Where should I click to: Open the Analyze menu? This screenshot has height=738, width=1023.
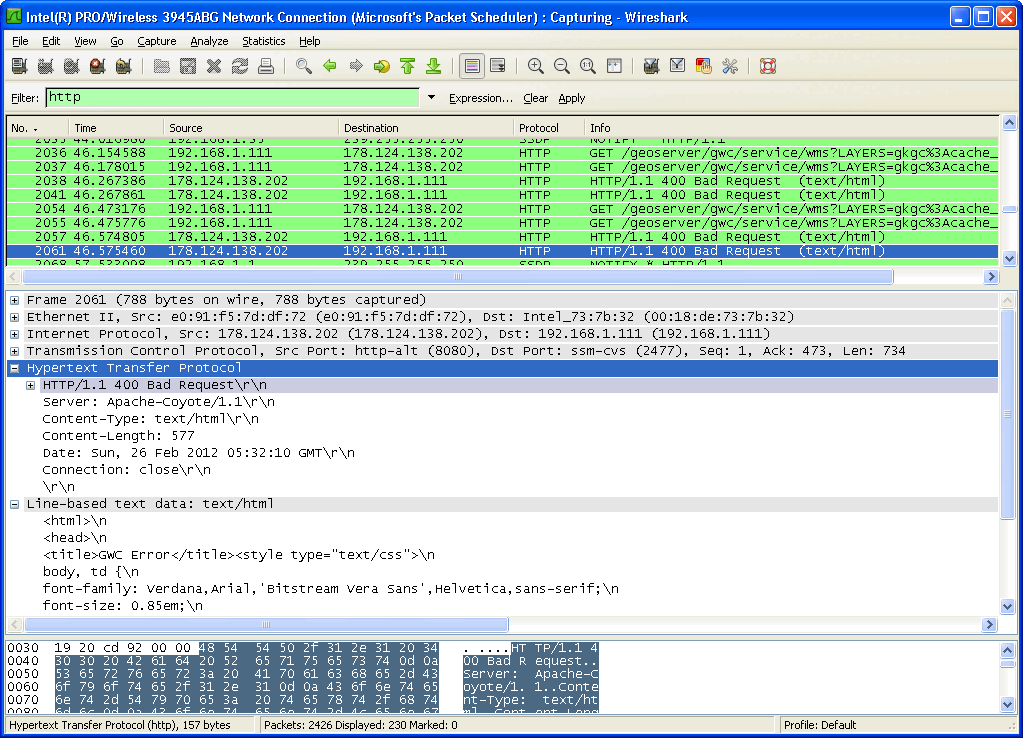click(x=209, y=41)
